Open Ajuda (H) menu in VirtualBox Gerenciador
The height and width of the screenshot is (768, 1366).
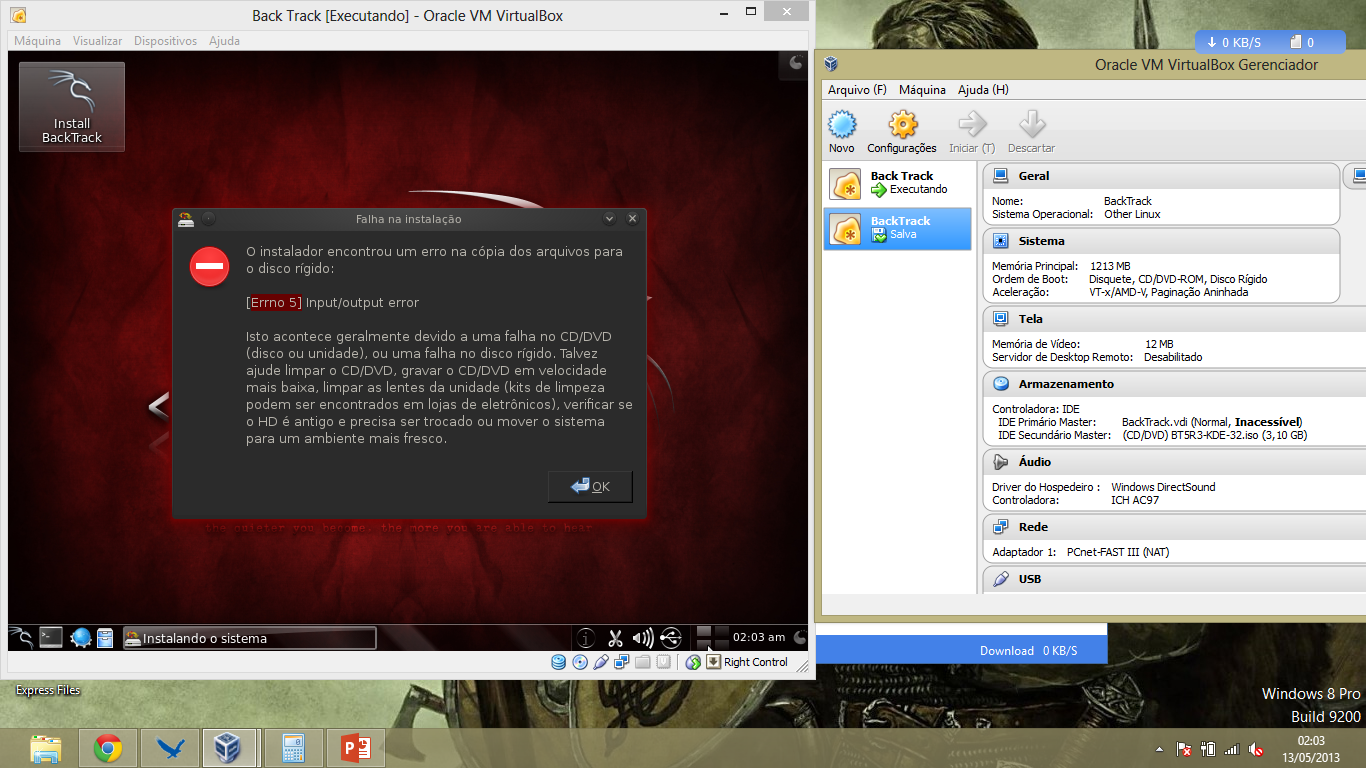pyautogui.click(x=983, y=90)
